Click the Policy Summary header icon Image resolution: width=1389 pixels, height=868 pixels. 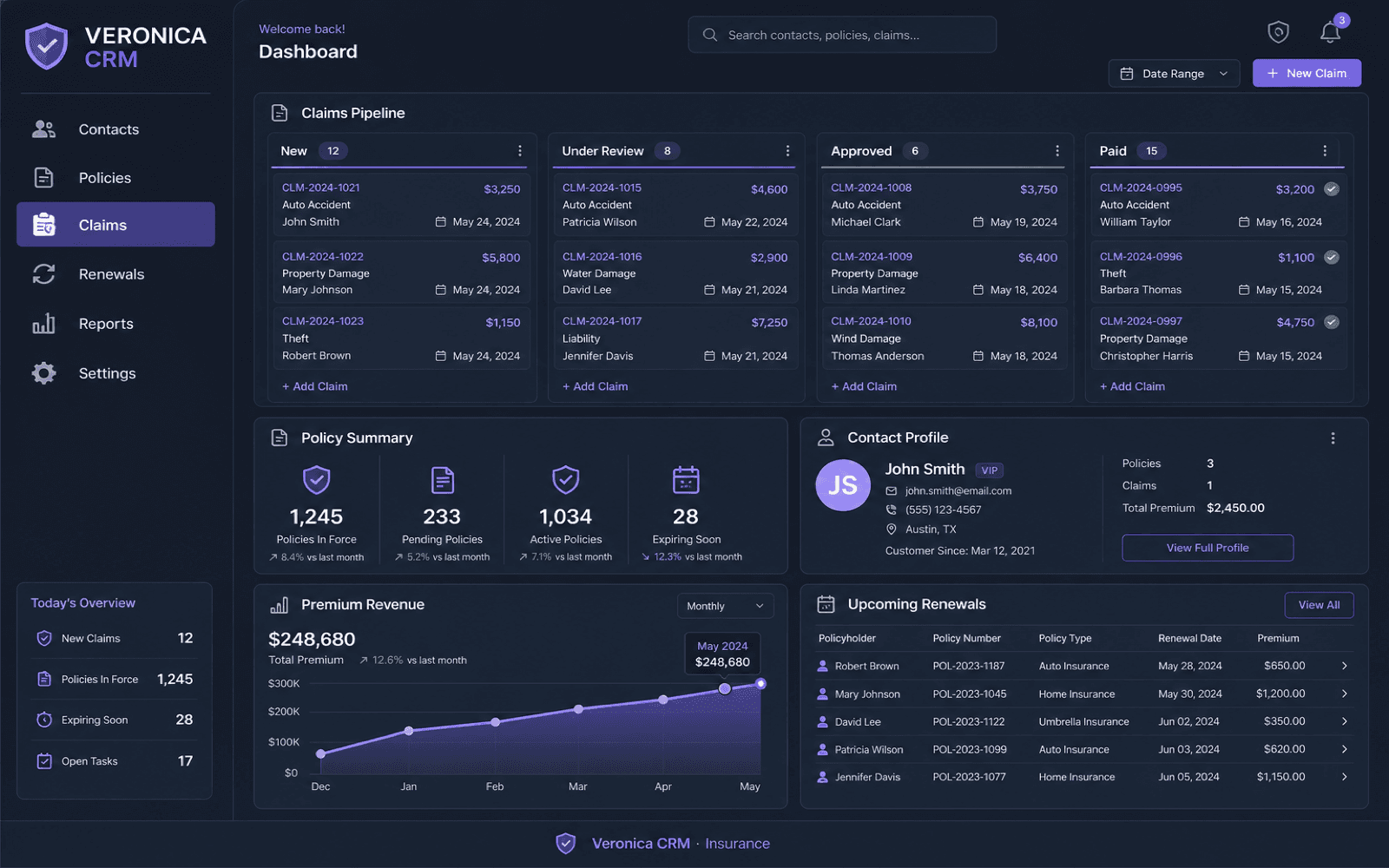(280, 437)
